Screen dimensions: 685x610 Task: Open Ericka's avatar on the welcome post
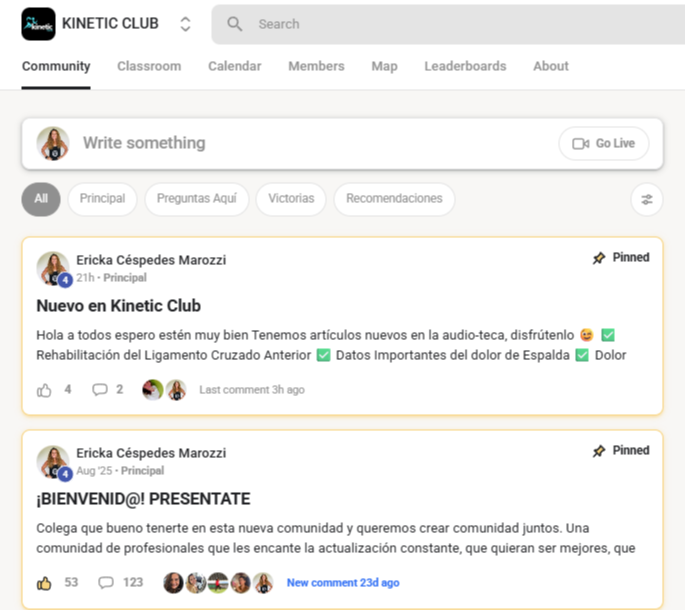pos(53,463)
